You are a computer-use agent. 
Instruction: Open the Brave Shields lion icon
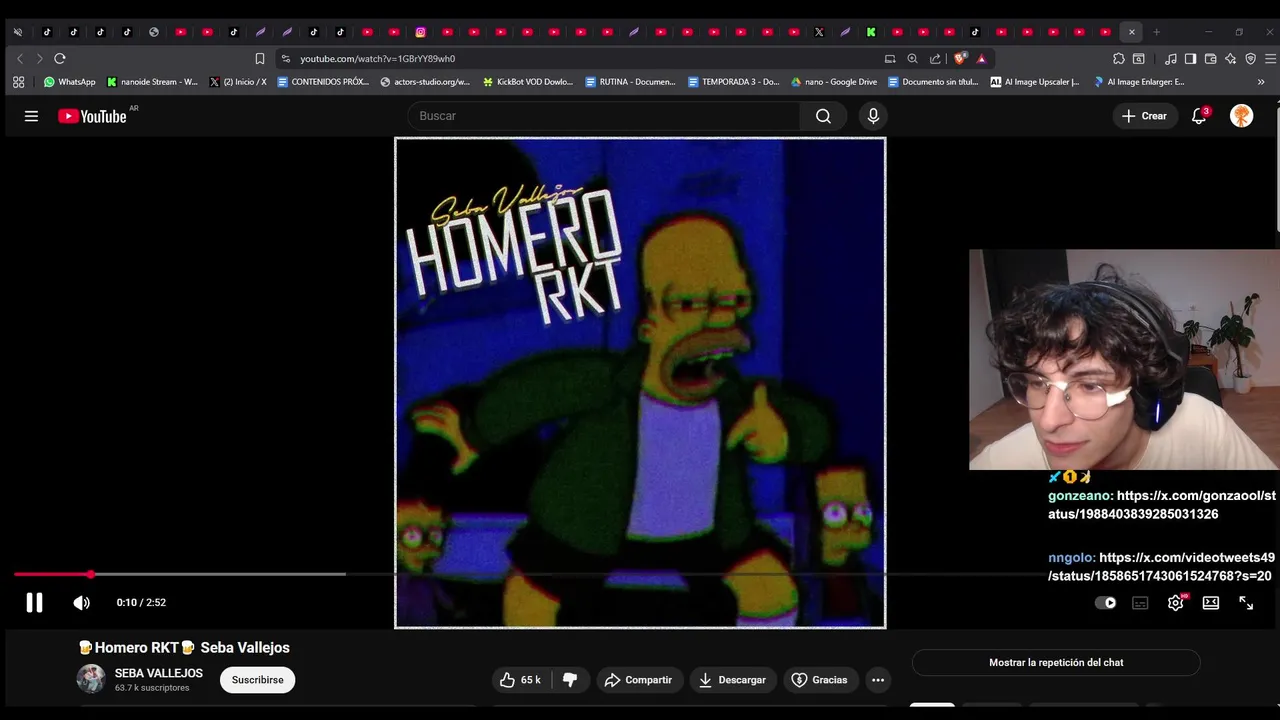[961, 59]
